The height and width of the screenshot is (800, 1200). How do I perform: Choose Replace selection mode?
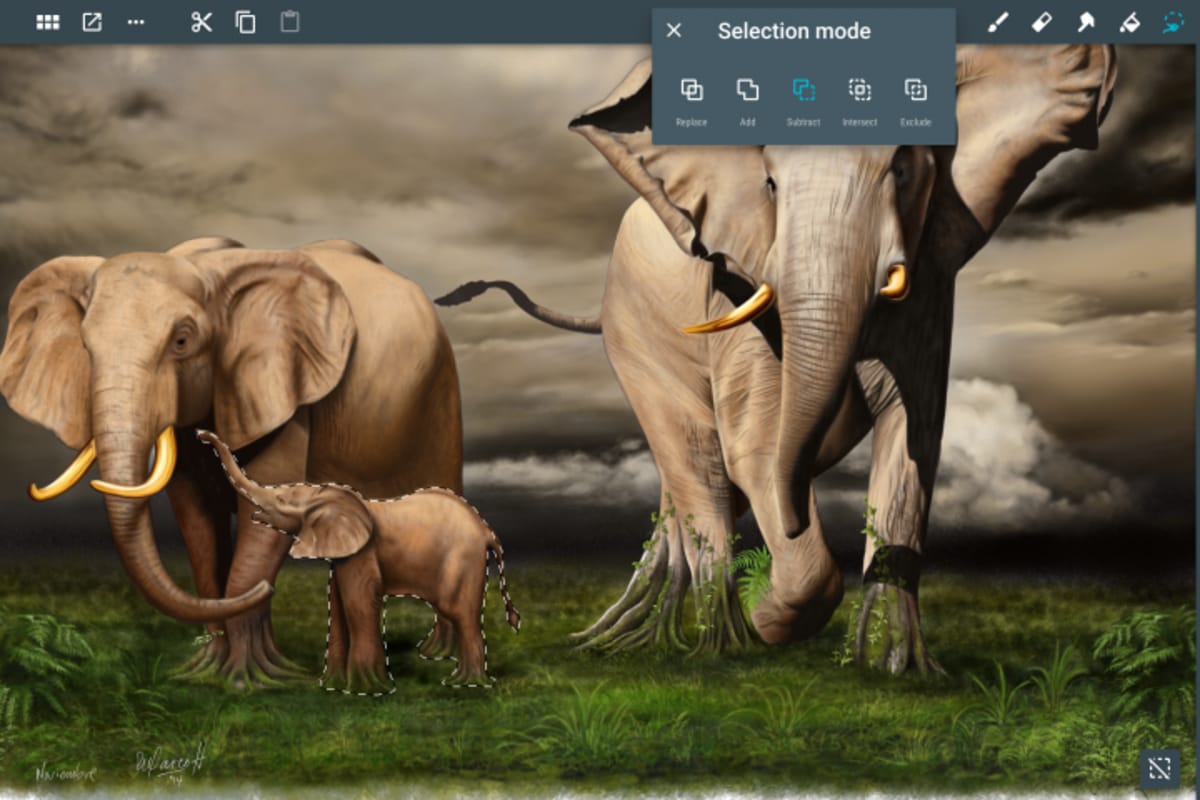[691, 100]
